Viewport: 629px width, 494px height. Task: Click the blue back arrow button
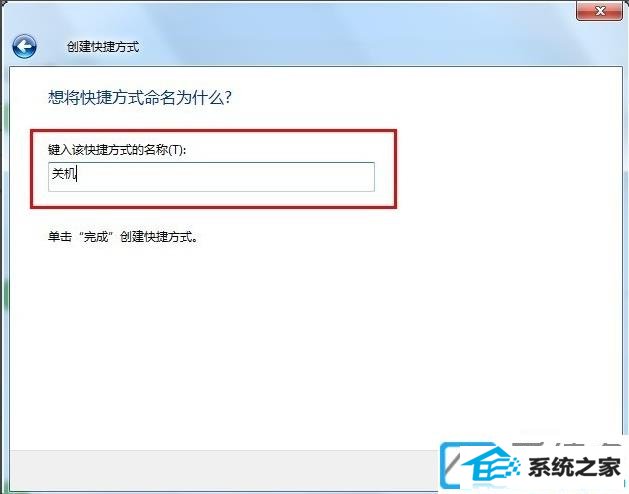point(24,47)
